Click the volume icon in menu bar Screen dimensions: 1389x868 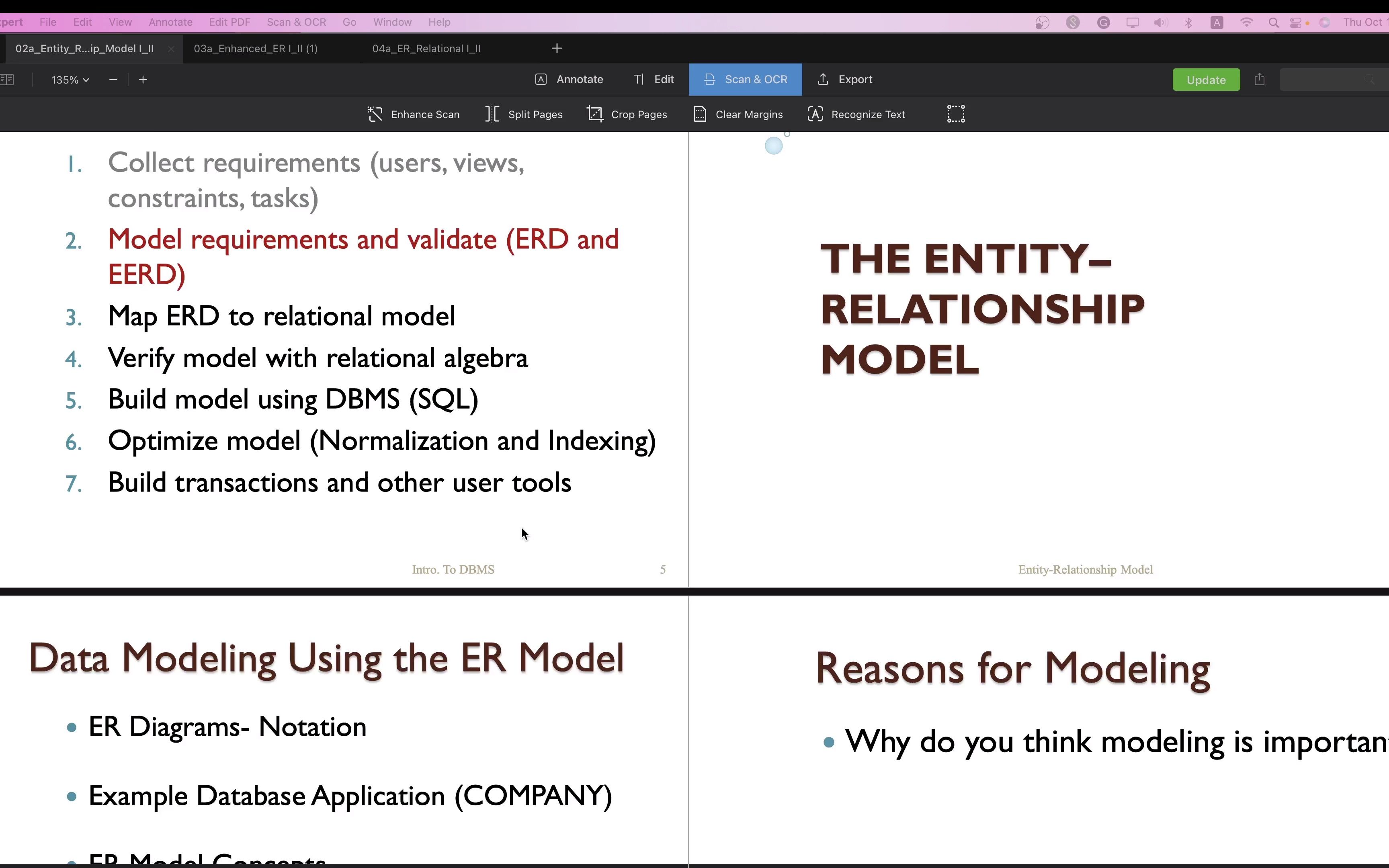(x=1161, y=23)
